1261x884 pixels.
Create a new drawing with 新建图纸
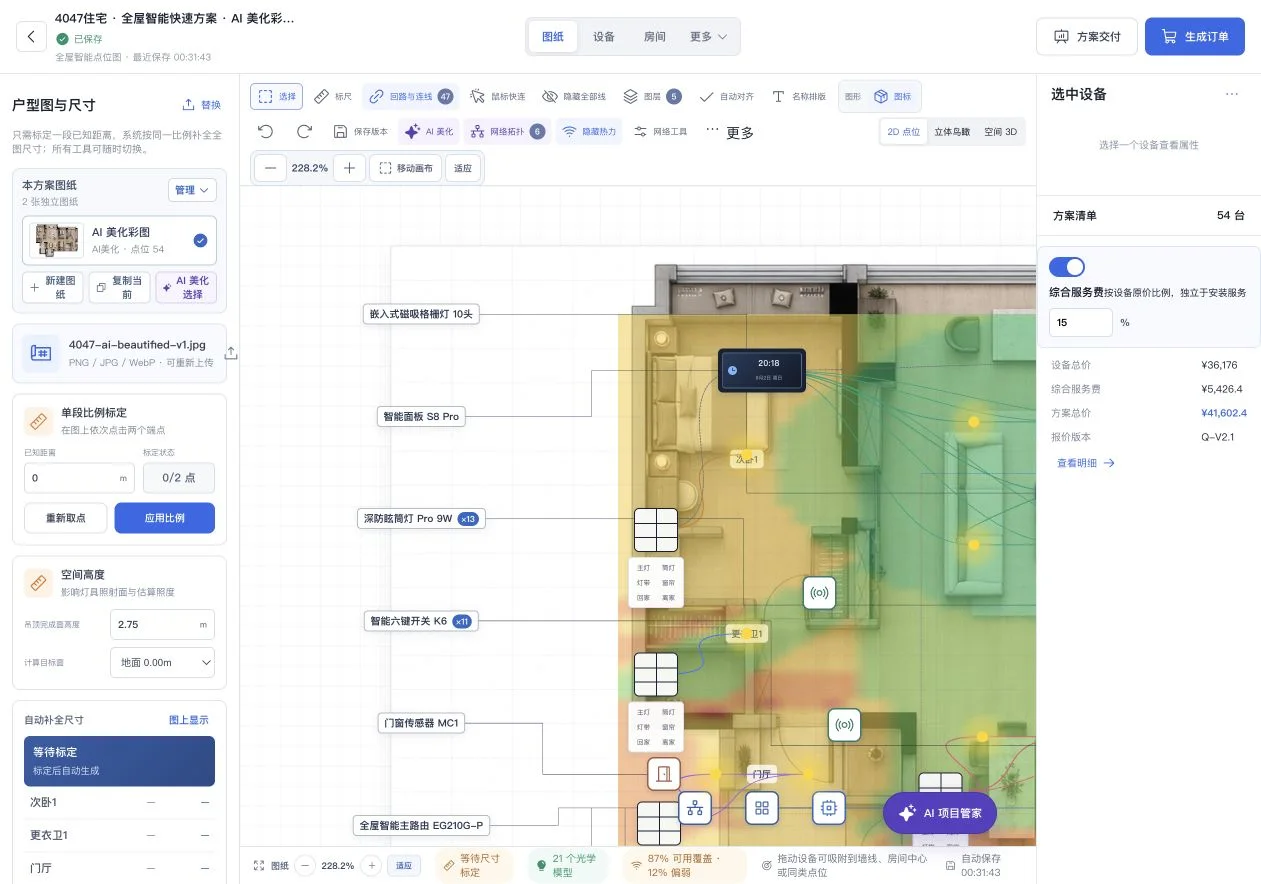(53, 287)
